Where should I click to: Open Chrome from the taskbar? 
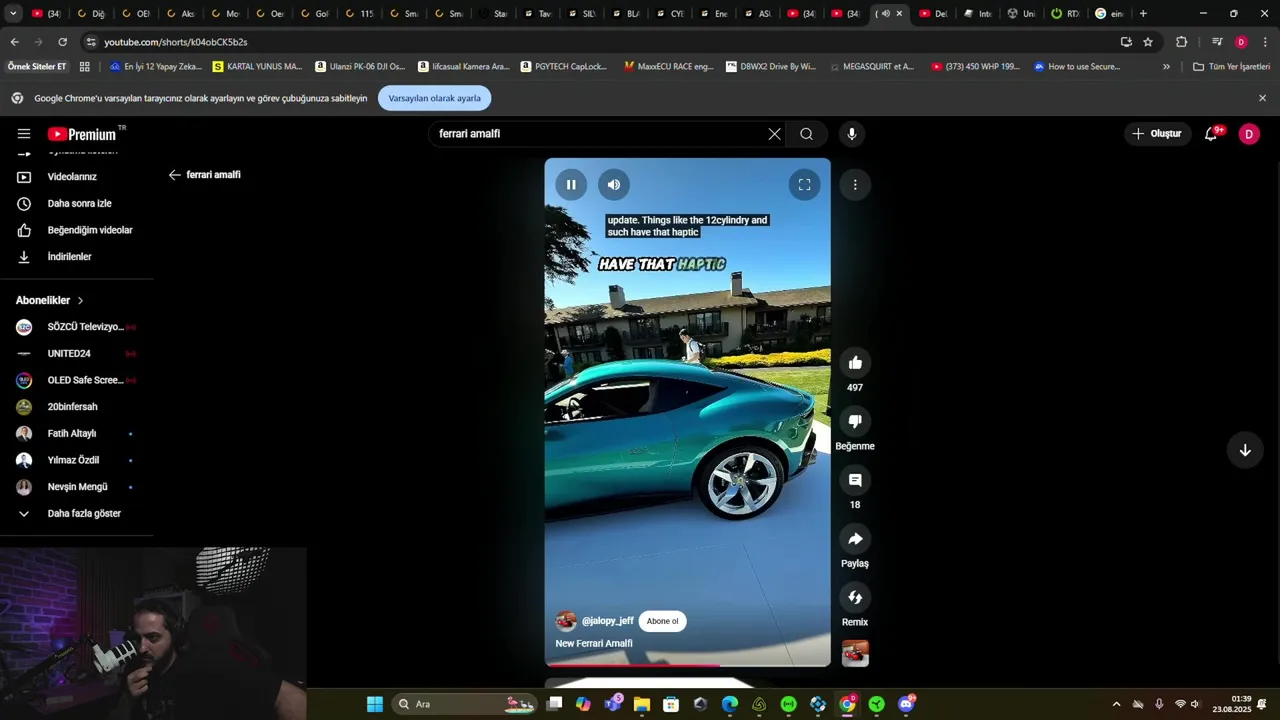pos(847,704)
